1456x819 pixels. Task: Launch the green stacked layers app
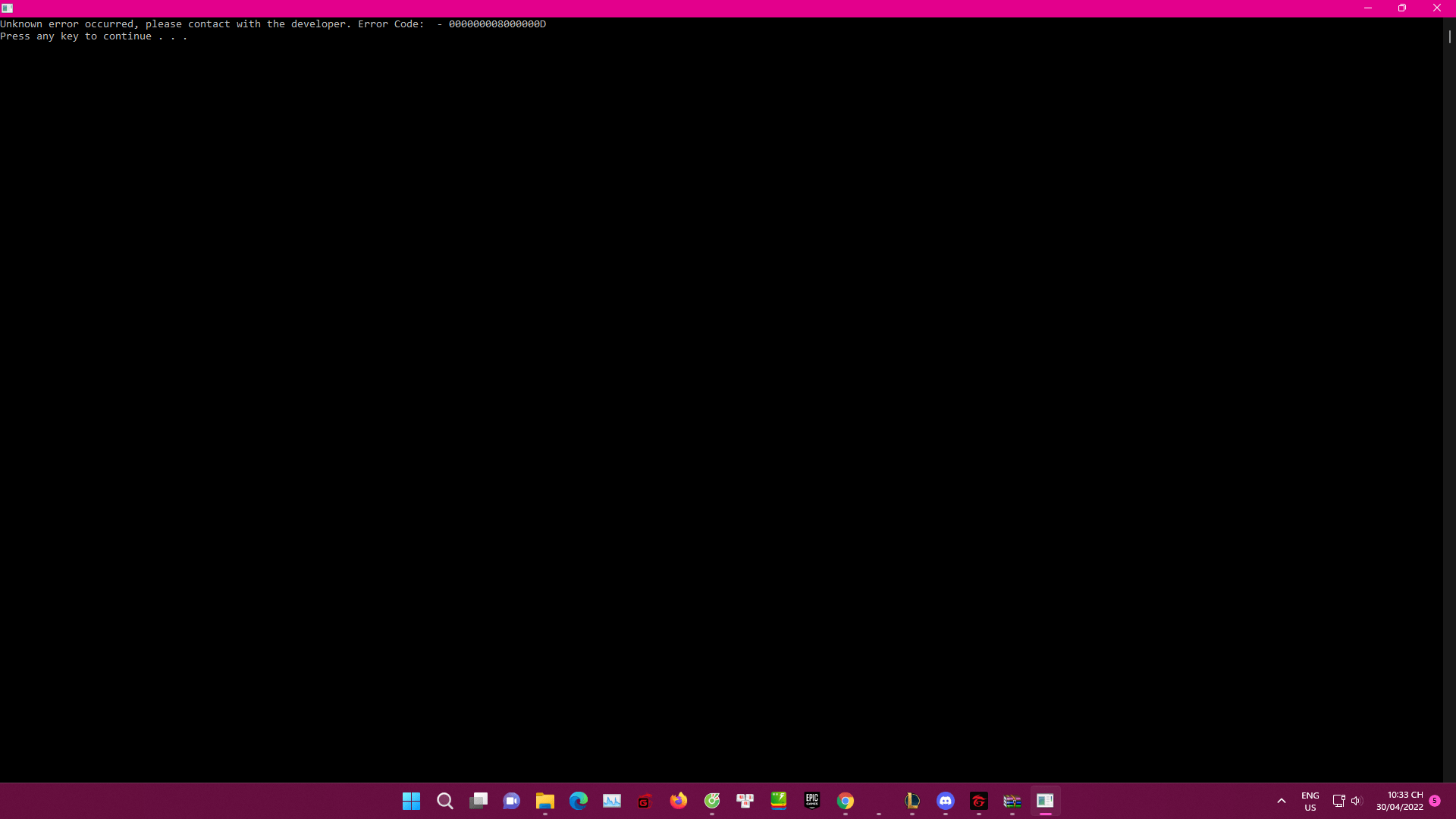(779, 801)
